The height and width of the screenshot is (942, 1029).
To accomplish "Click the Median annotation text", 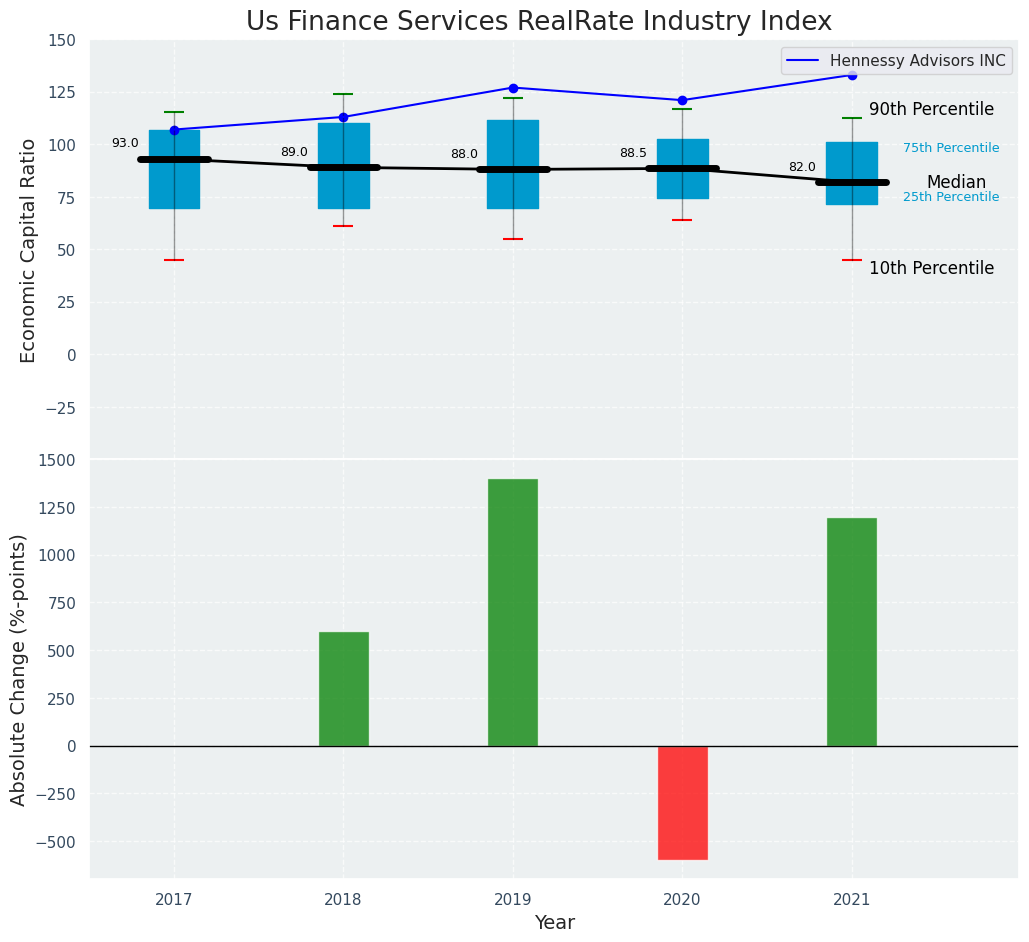I will pos(956,182).
